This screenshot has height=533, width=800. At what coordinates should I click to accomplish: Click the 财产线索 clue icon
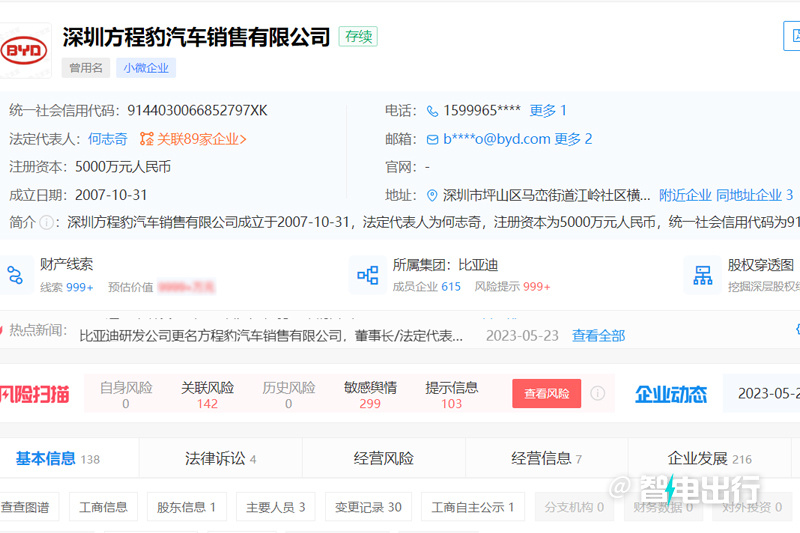[15, 275]
